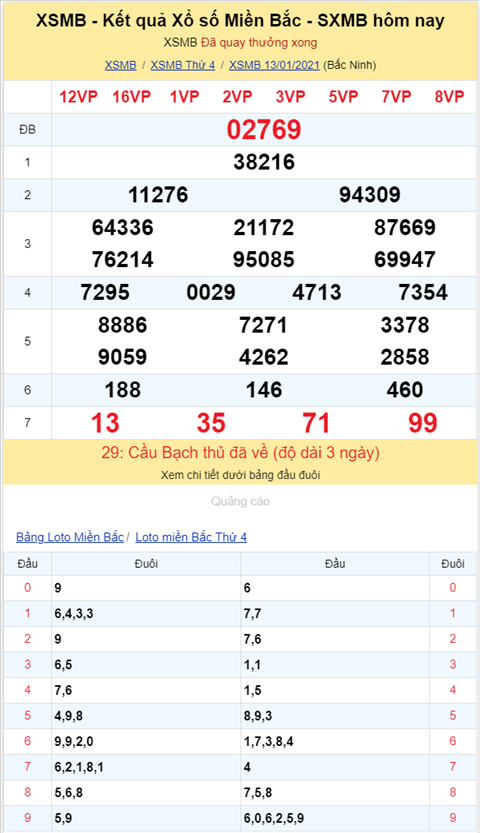Screen dimensions: 480x833
Task: Click the last Đuôi column header
Action: point(453,563)
